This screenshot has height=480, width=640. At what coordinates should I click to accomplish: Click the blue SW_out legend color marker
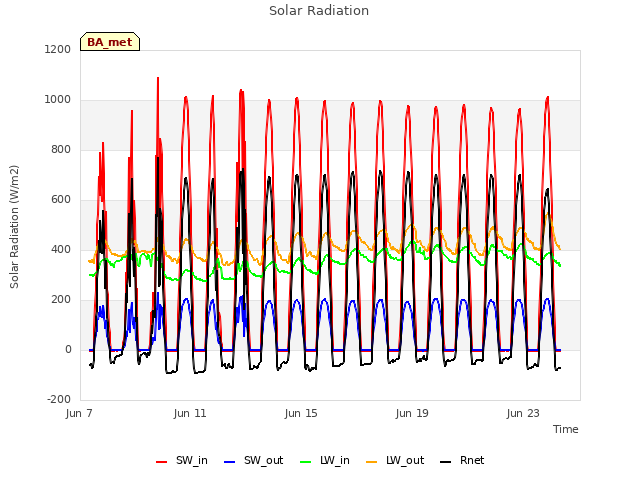230,462
